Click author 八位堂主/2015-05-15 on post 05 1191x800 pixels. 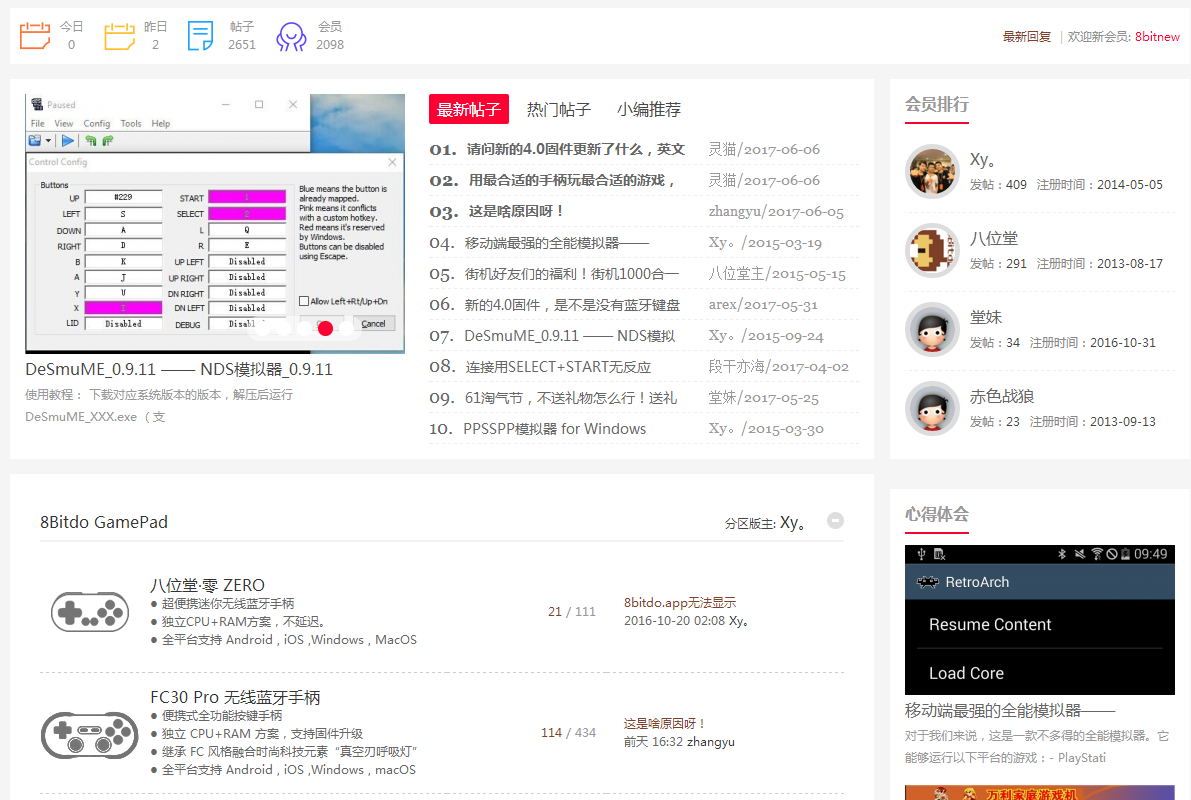[x=777, y=274]
